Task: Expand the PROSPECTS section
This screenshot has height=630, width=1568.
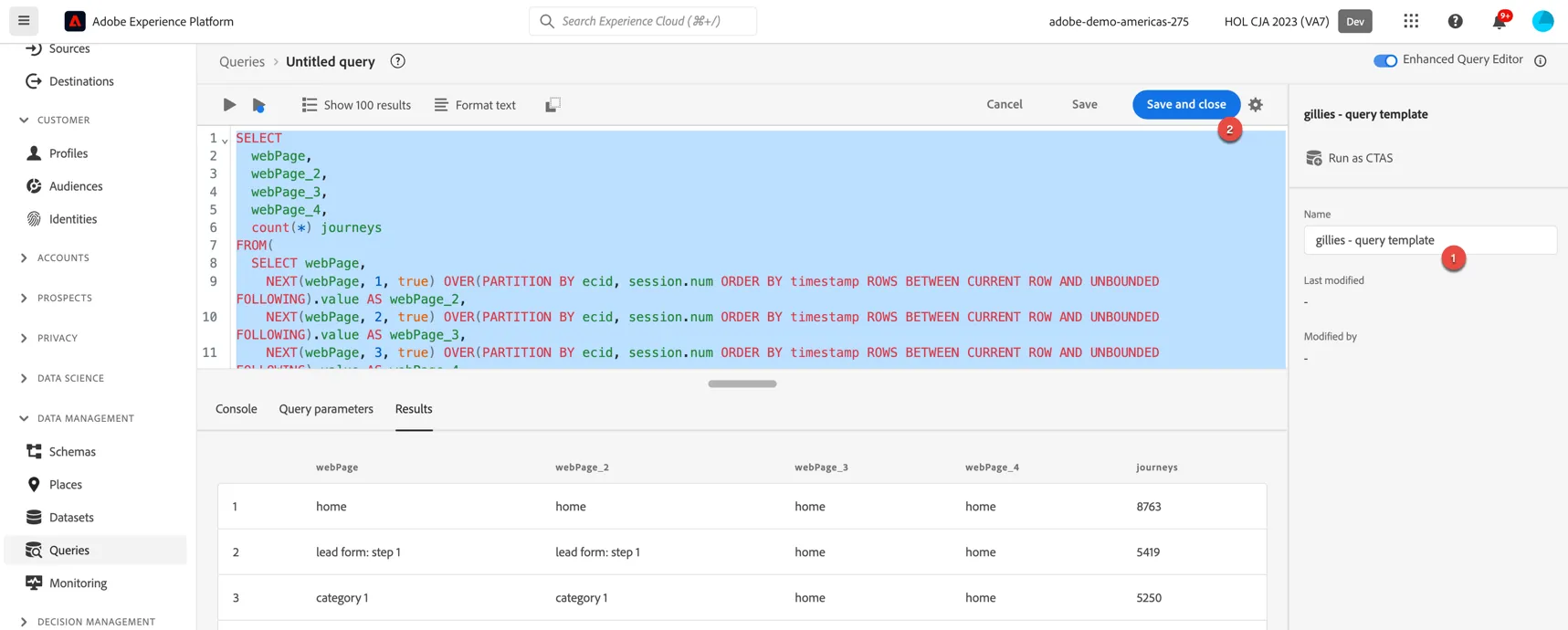Action: (x=24, y=298)
